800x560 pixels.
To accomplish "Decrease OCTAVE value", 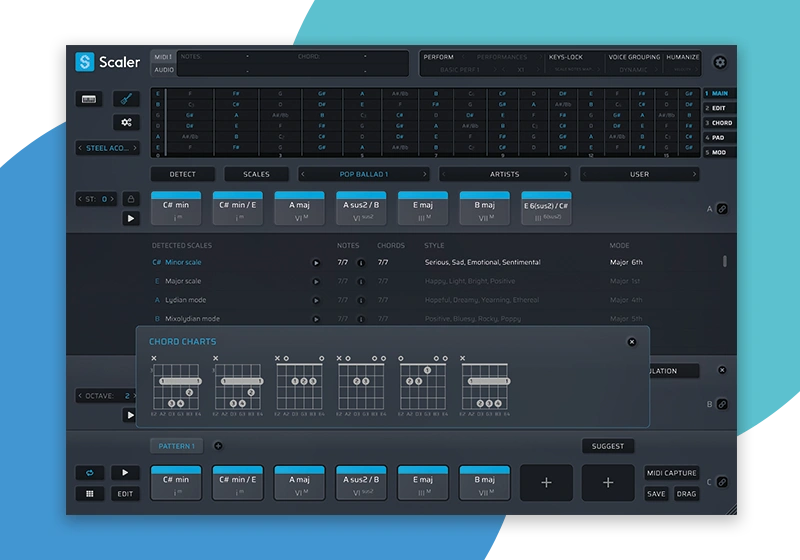I will pos(80,395).
